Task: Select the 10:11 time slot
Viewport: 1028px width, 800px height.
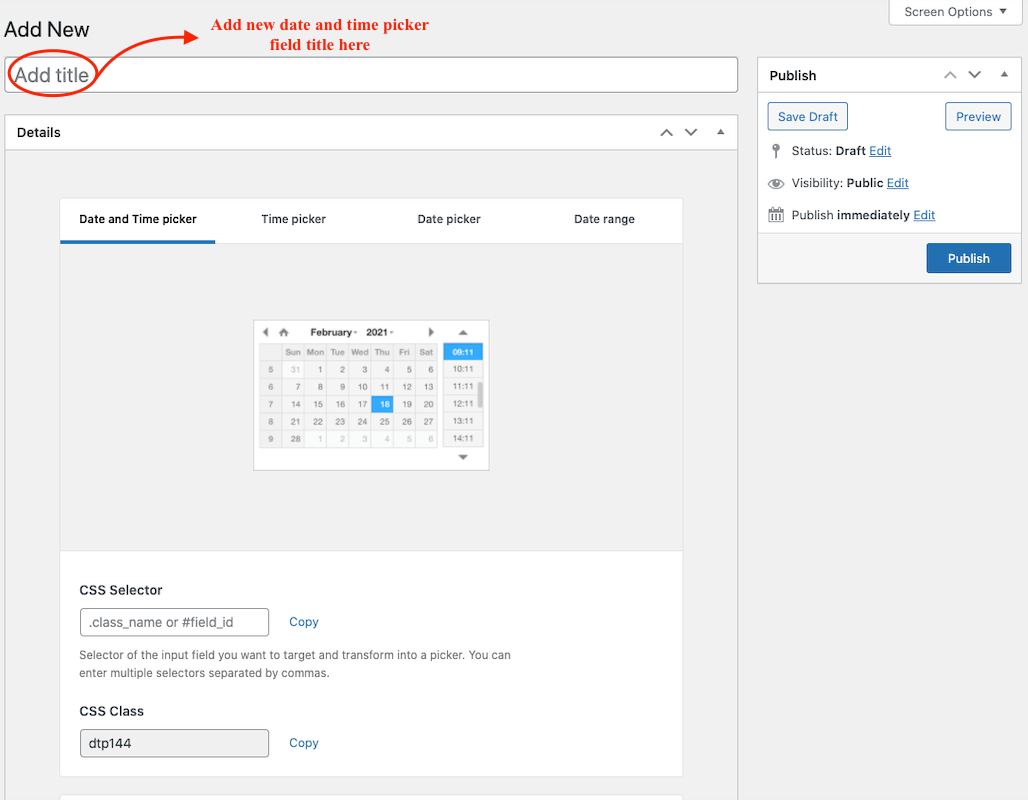Action: [463, 369]
